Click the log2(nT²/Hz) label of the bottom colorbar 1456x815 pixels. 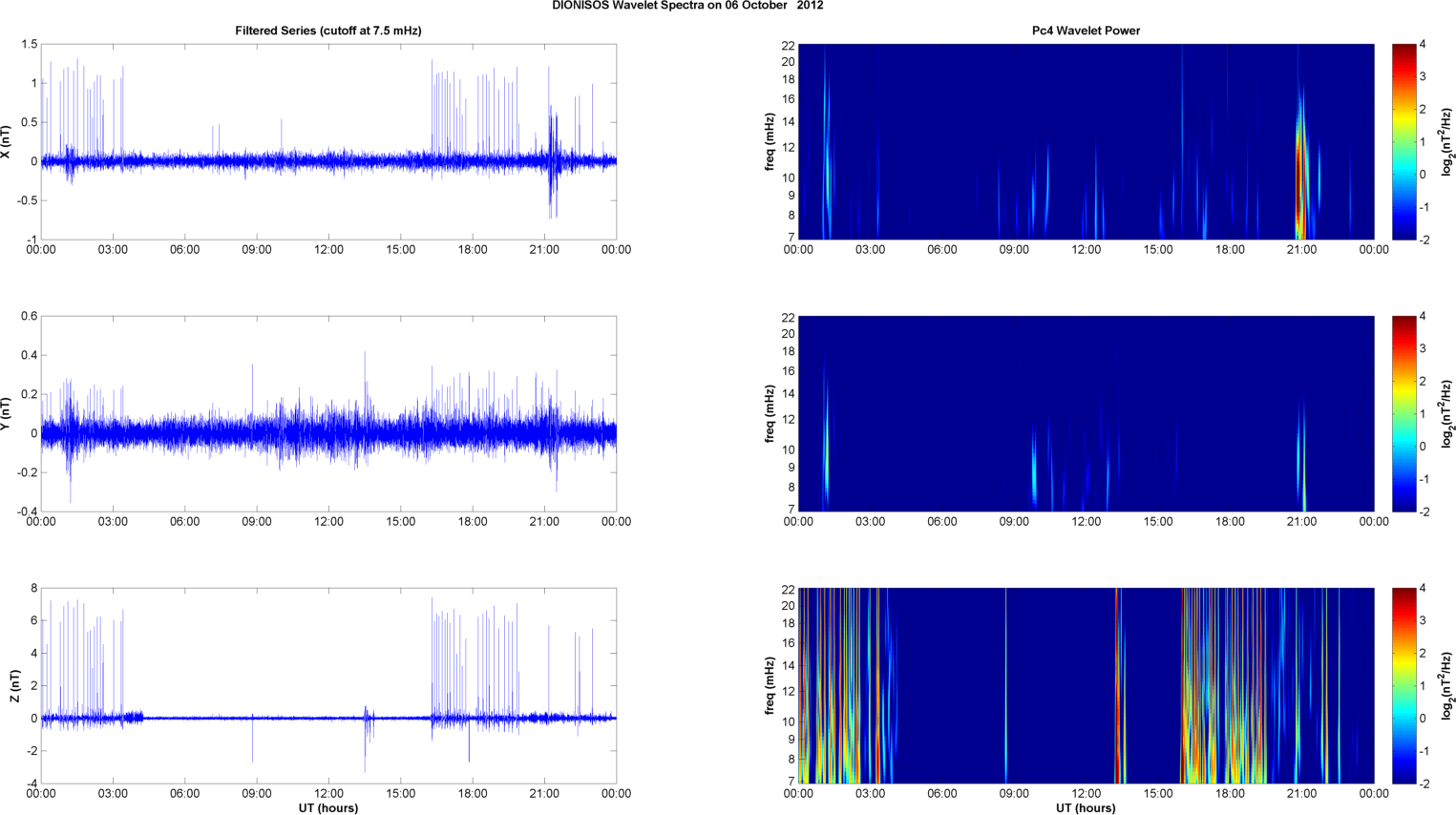[x=1447, y=685]
